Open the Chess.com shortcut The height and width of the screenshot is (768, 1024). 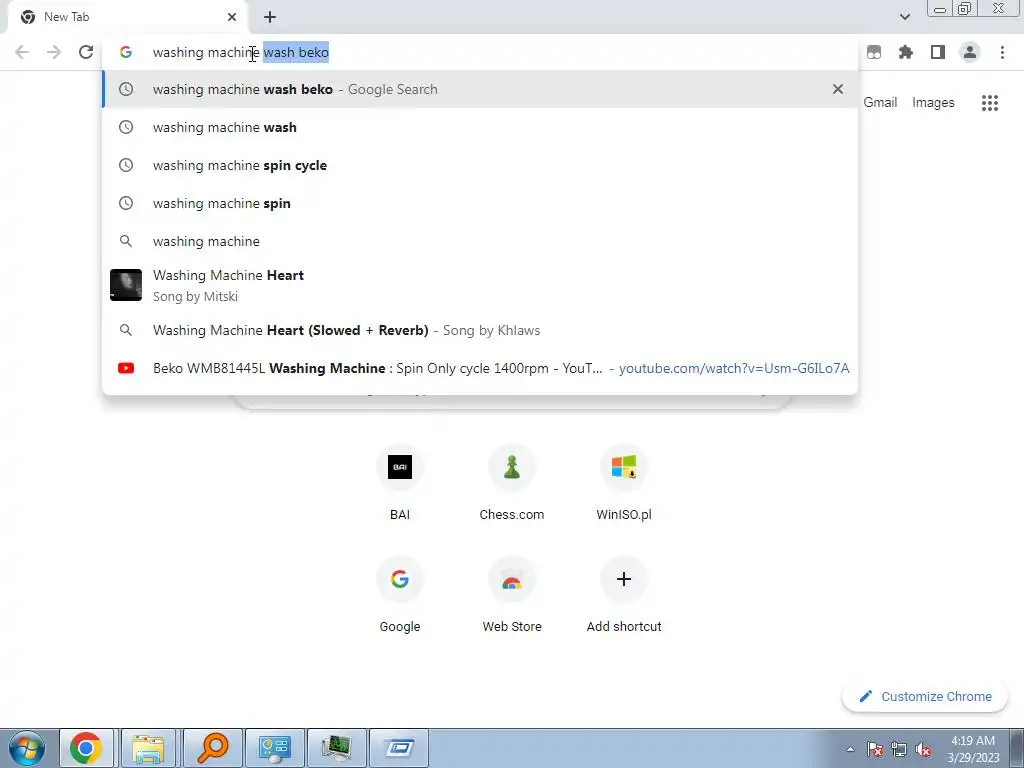coord(512,483)
